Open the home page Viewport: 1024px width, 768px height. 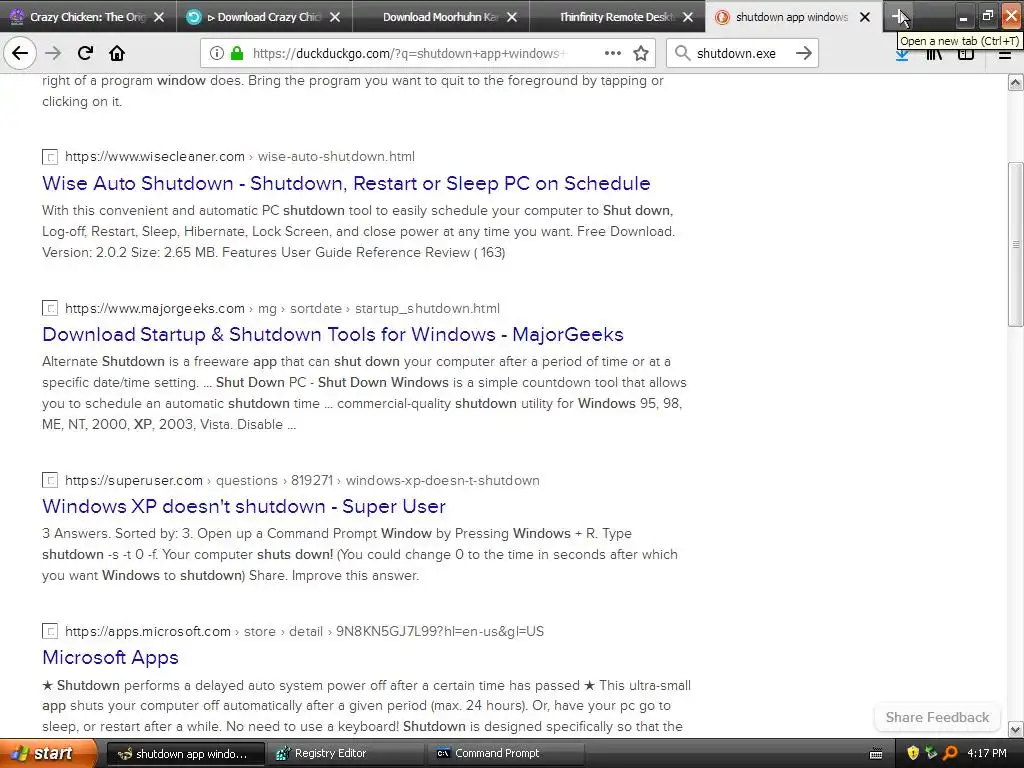click(x=117, y=53)
